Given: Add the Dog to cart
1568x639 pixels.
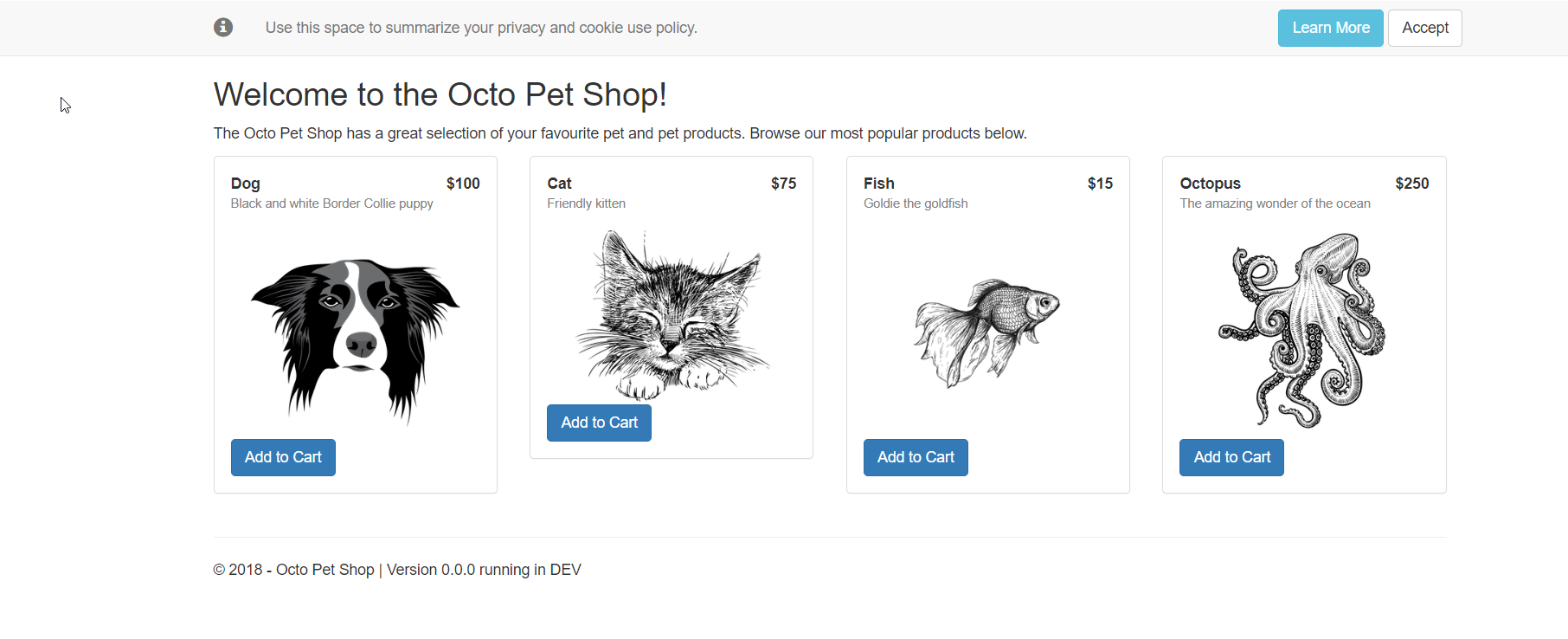Looking at the screenshot, I should (x=283, y=457).
